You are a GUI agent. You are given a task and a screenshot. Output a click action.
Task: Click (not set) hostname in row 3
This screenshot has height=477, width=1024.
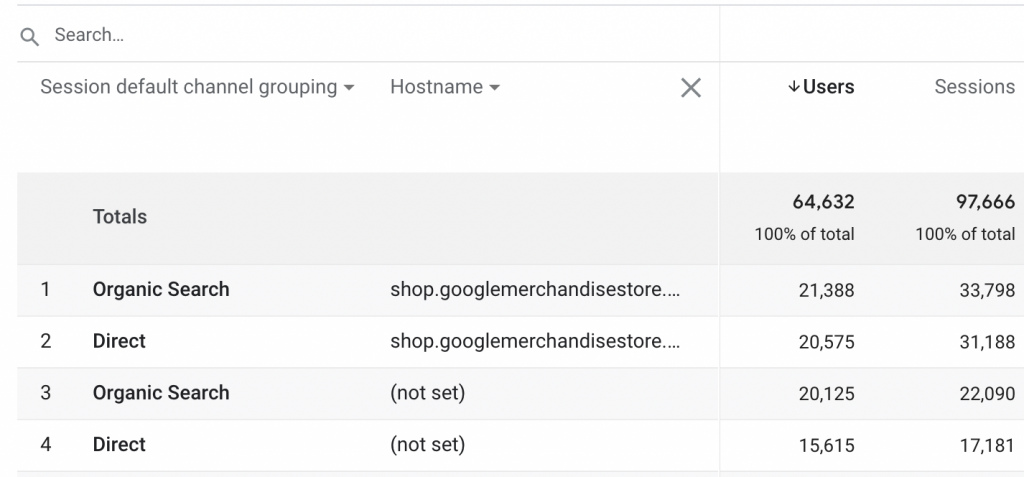[x=428, y=393]
